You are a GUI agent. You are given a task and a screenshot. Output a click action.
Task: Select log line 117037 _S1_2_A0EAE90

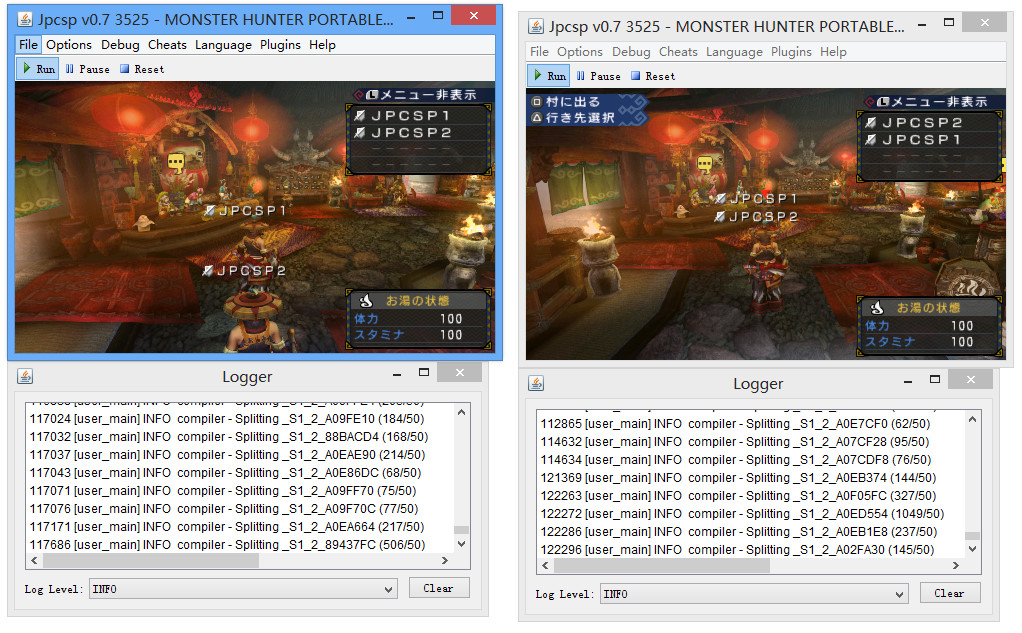pyautogui.click(x=227, y=455)
